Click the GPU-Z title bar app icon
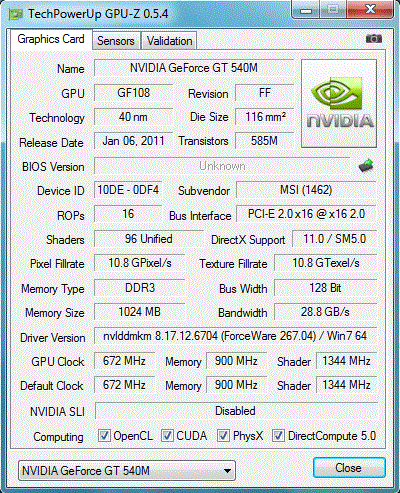Screen dimensions: 400x493 15,14
